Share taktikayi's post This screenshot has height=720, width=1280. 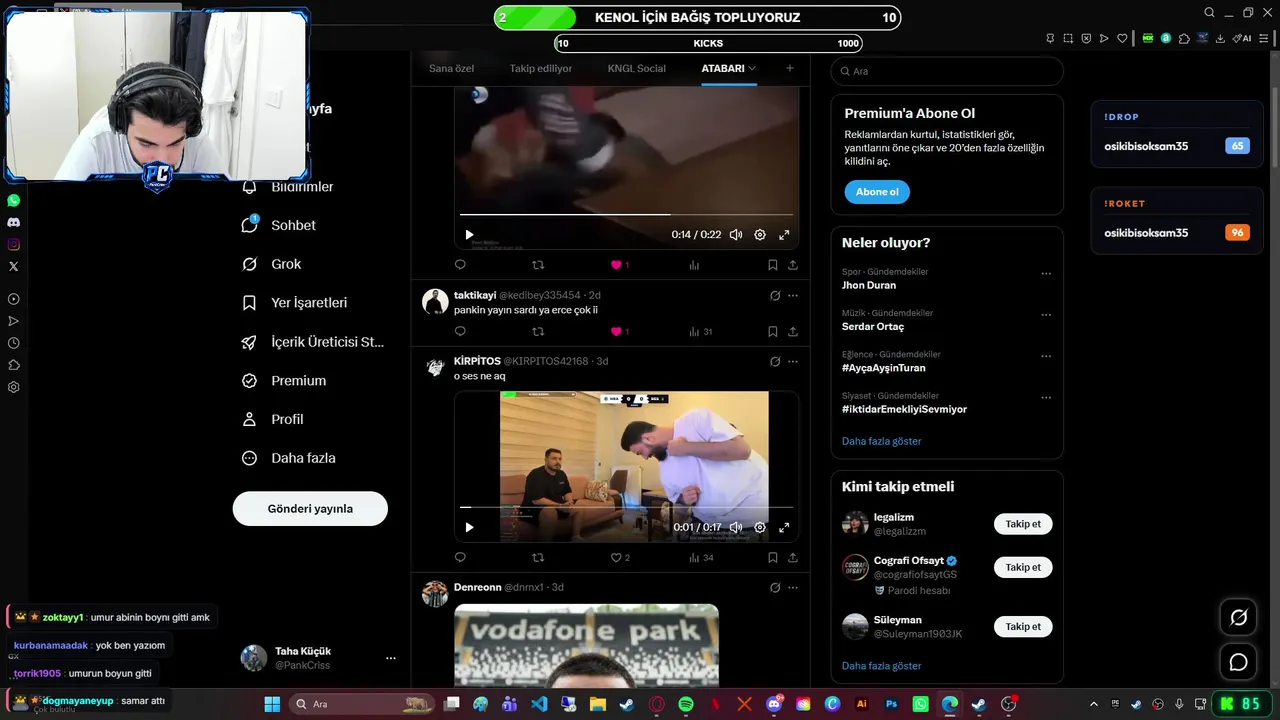(793, 332)
